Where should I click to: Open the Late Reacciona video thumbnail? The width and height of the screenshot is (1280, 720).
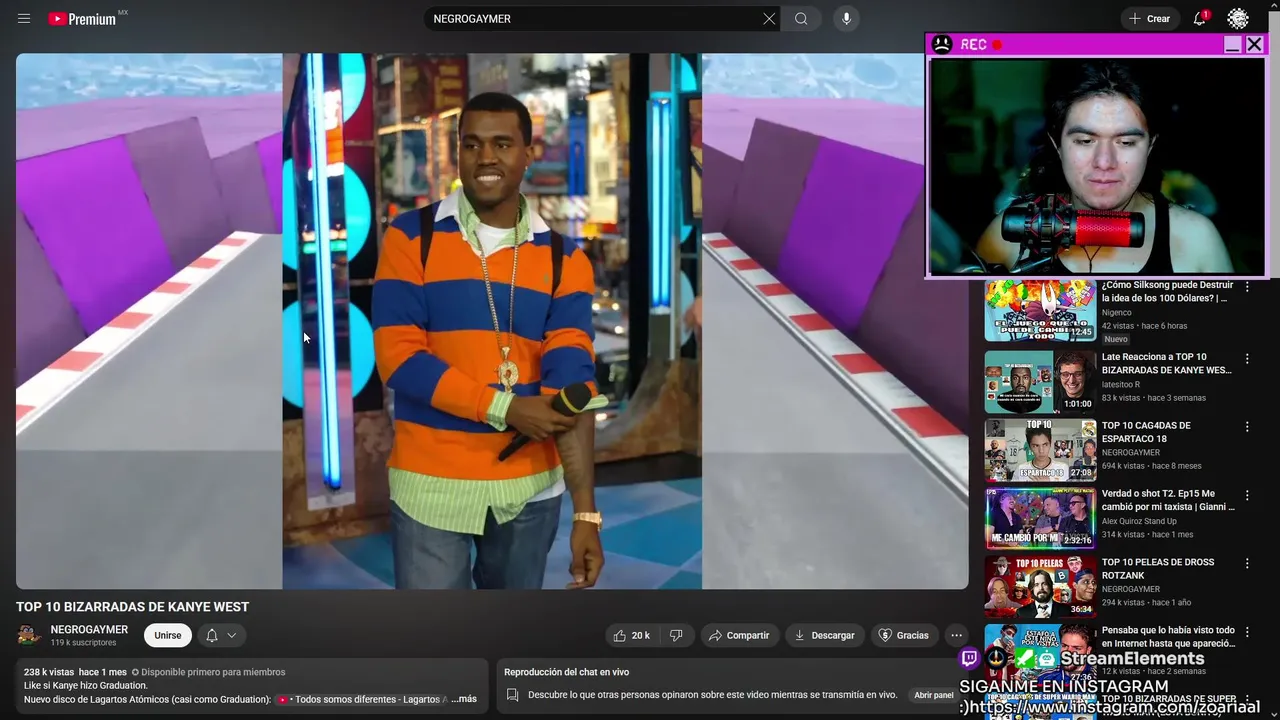pyautogui.click(x=1040, y=381)
